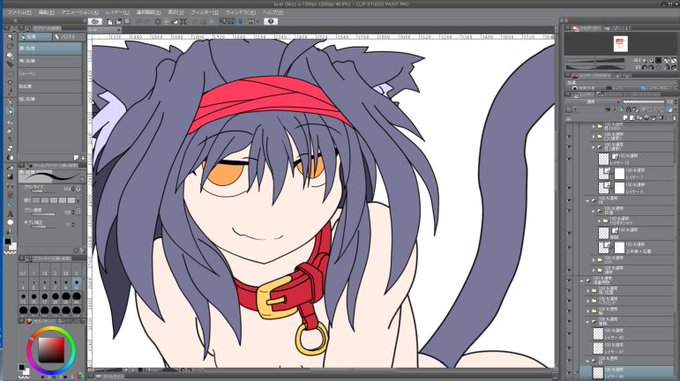Open the 編集(E) menu
The image size is (680, 381).
(46, 13)
